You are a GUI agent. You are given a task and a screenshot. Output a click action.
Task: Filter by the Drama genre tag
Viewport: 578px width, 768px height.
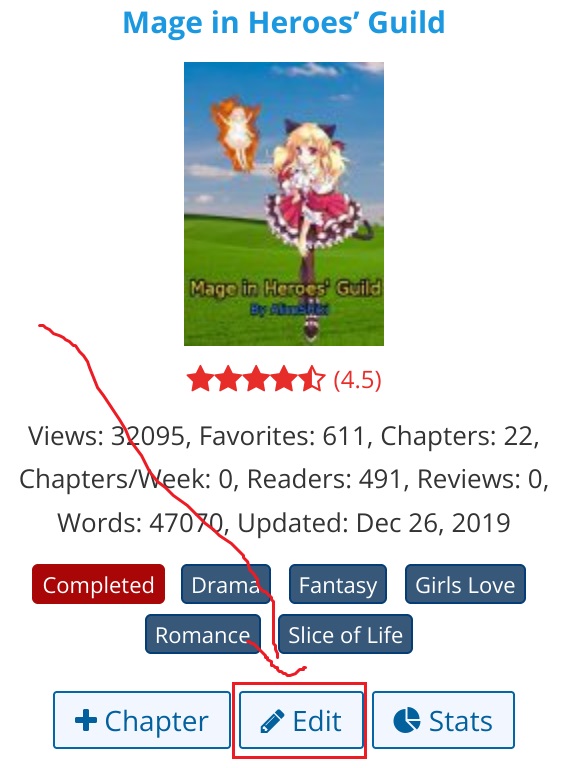226,584
